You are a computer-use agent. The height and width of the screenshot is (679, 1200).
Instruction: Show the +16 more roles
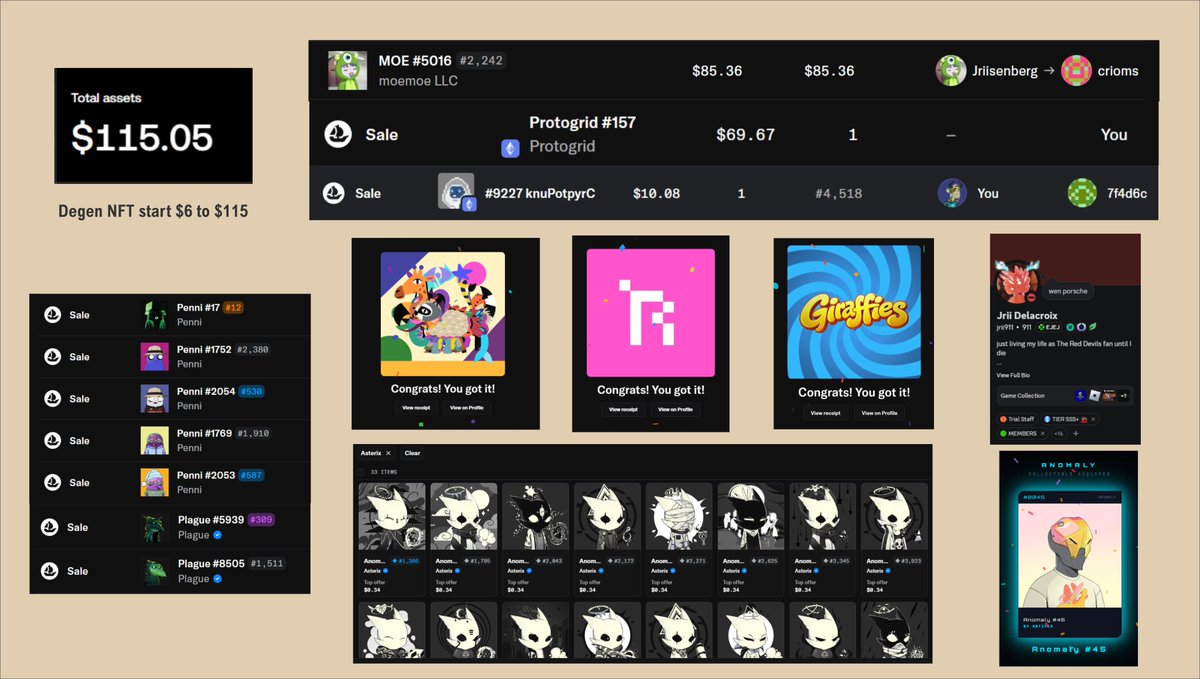[1058, 433]
